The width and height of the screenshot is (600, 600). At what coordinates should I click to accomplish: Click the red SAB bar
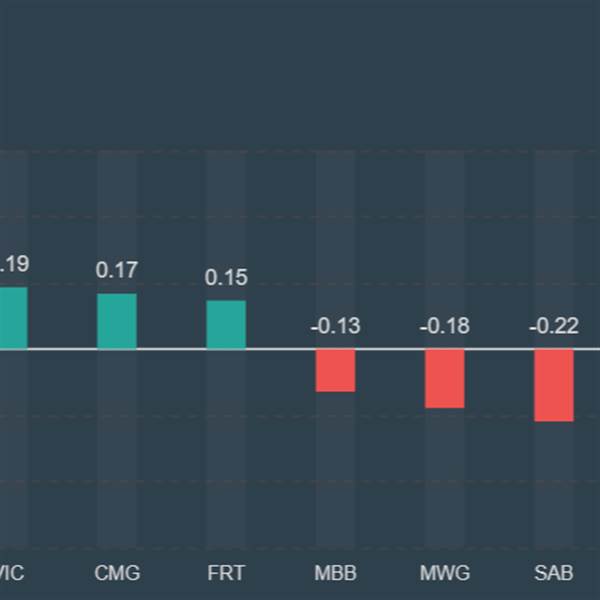[x=553, y=385]
